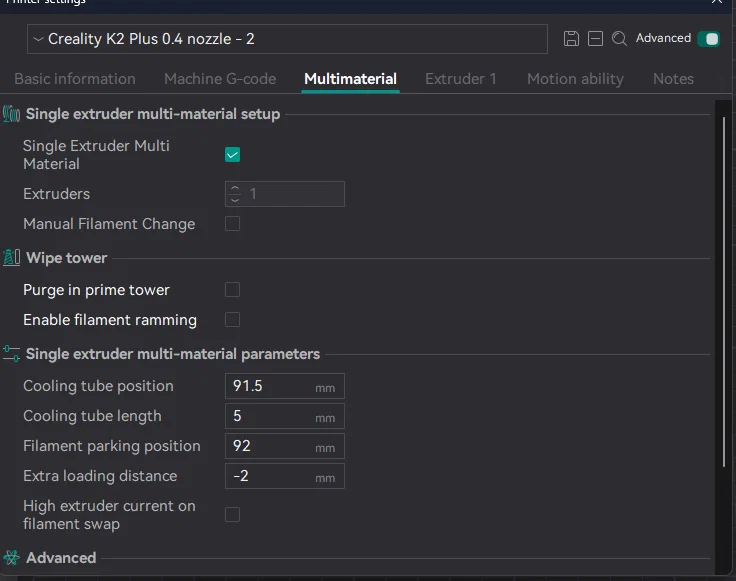Go to the Extruder 1 tab
The height and width of the screenshot is (581, 736).
[460, 79]
